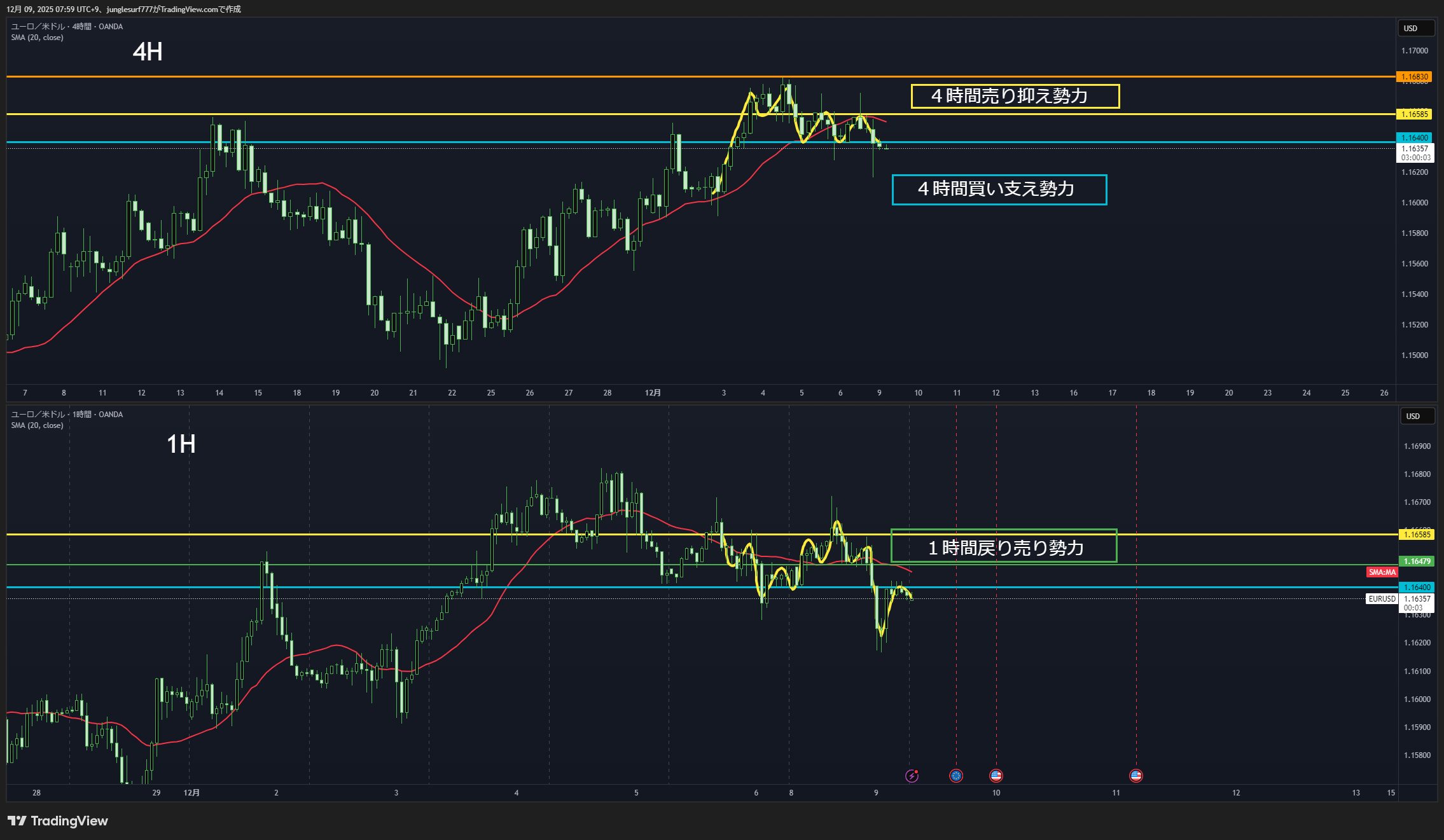Click the SMA (20, close) legend on 1H chart
This screenshot has width=1444, height=840.
click(x=37, y=425)
